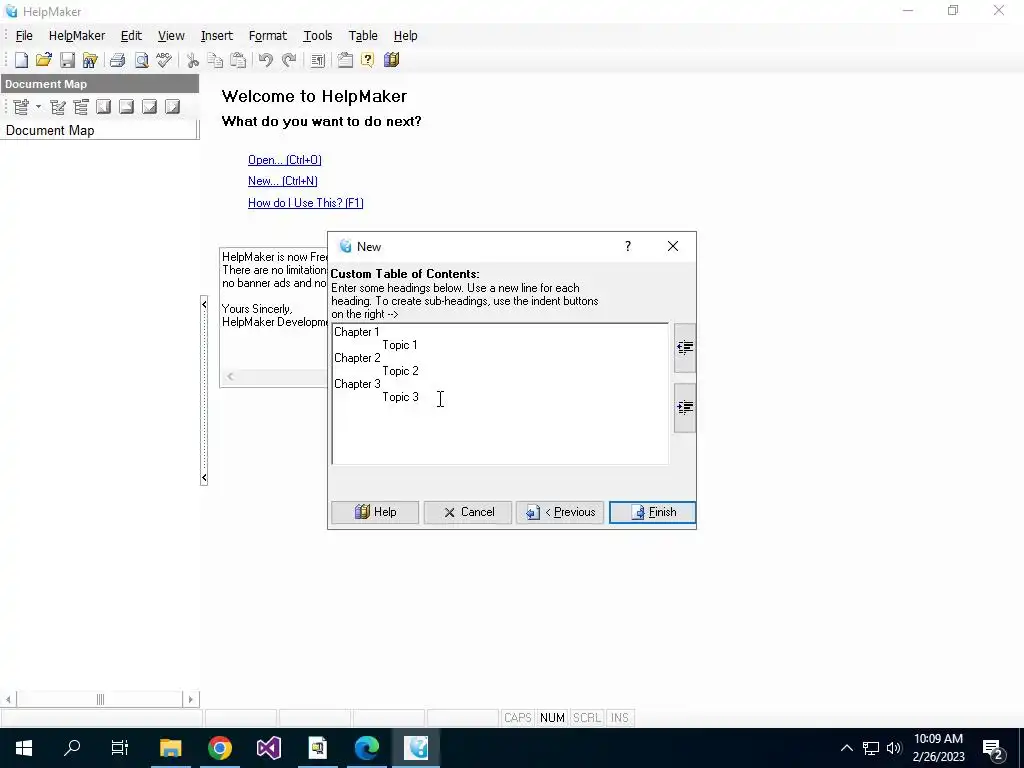The width and height of the screenshot is (1024, 768).
Task: Open the taskbar search icon
Action: click(x=72, y=748)
